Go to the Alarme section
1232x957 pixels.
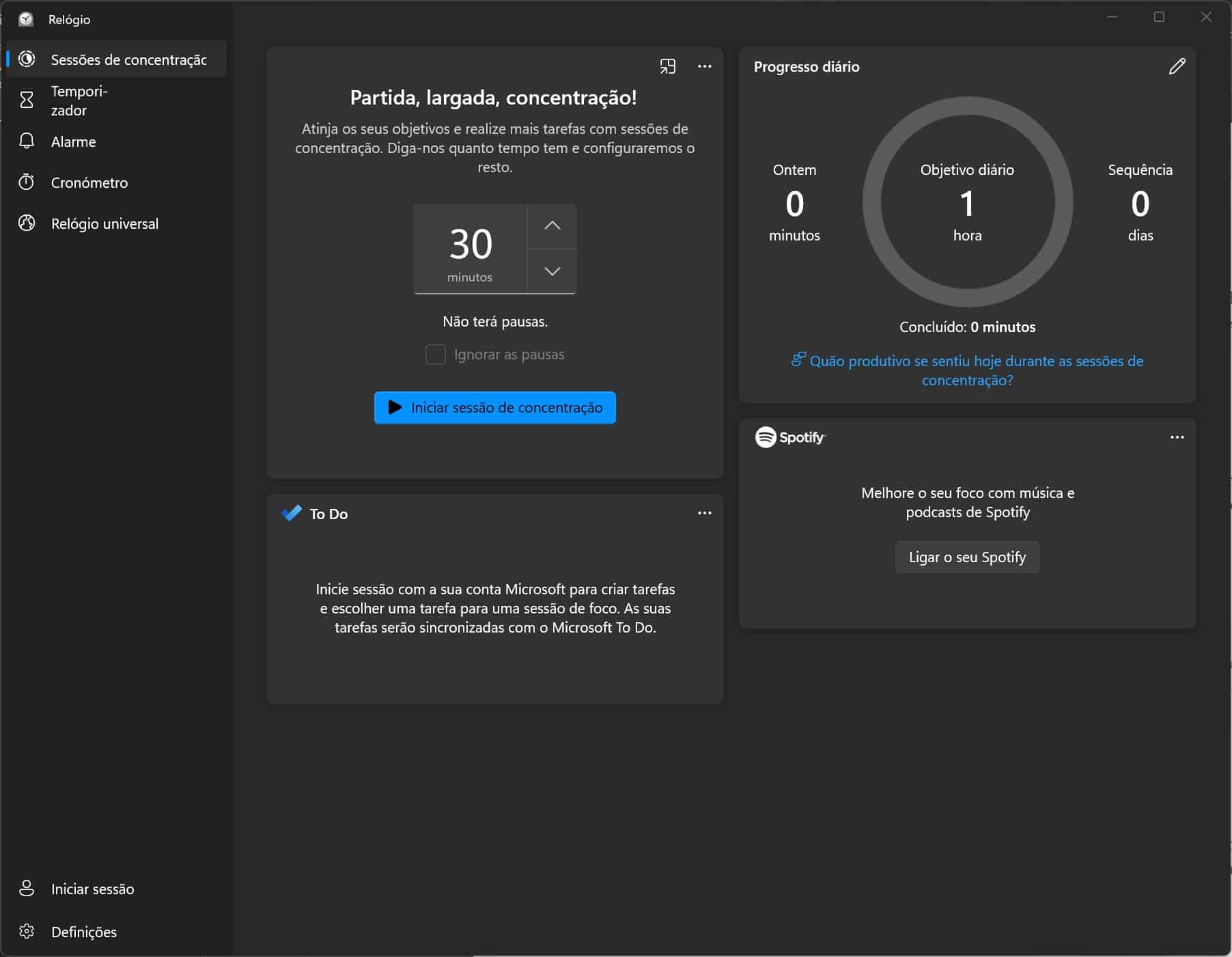pos(73,141)
